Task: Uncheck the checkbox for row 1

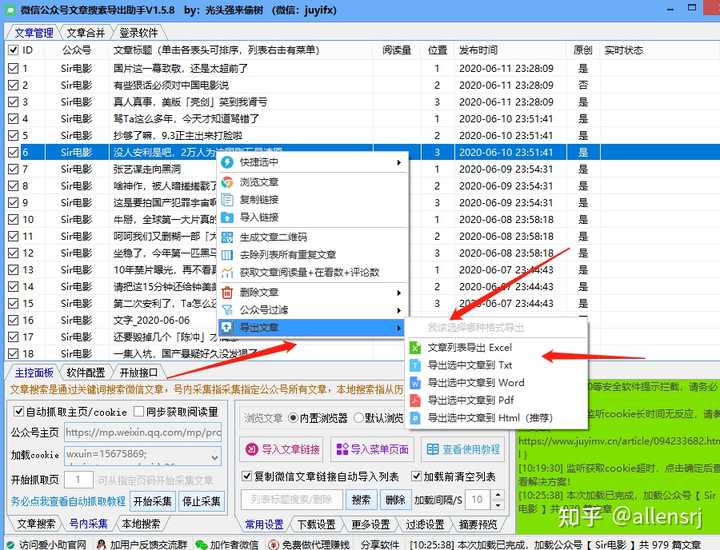Action: pos(13,68)
